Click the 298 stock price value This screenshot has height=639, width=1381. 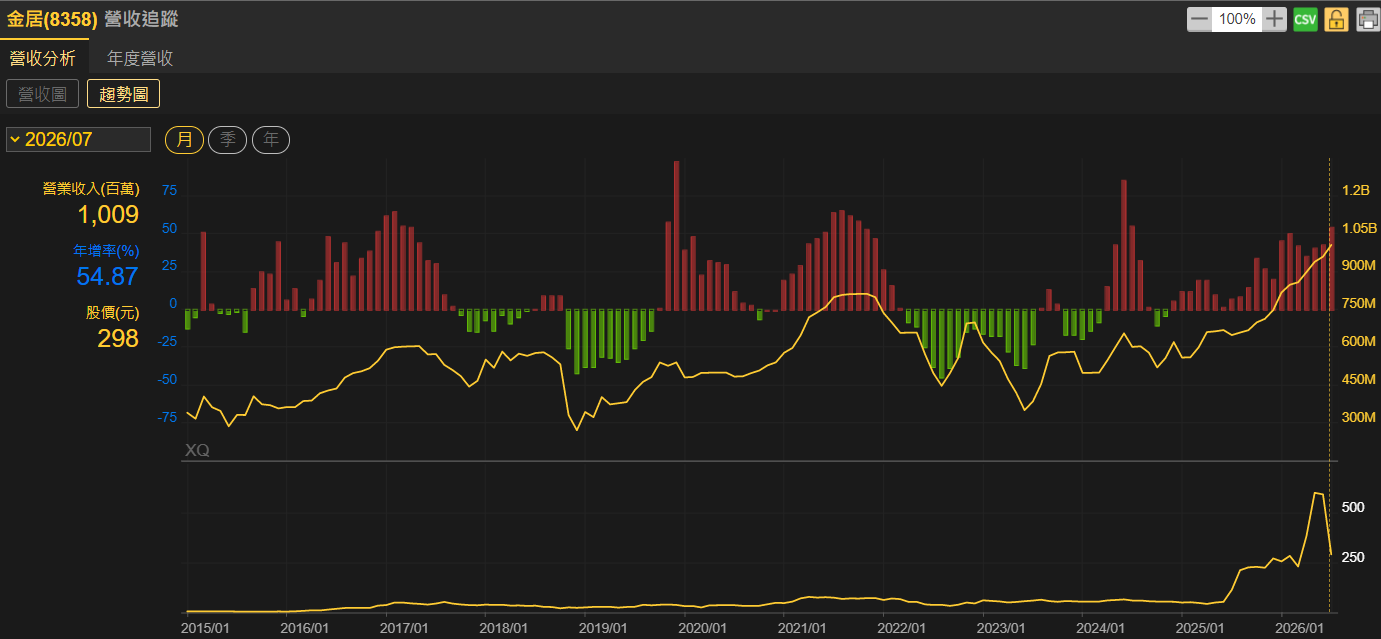coord(118,338)
